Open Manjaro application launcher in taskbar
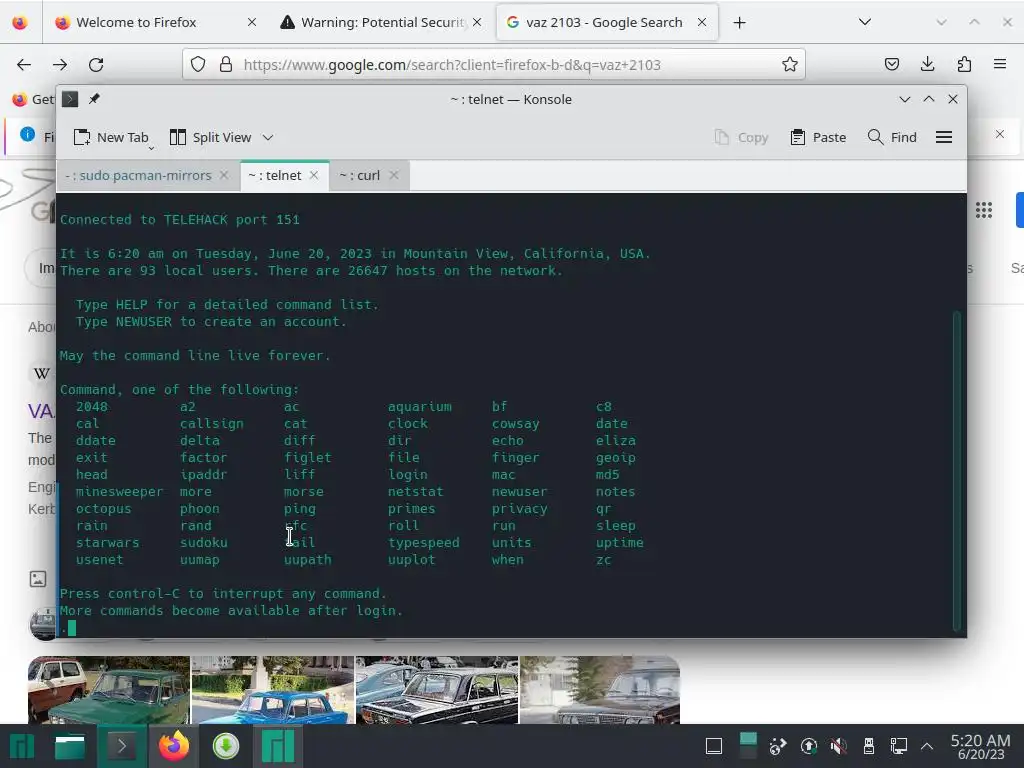The width and height of the screenshot is (1024, 768). click(x=21, y=746)
